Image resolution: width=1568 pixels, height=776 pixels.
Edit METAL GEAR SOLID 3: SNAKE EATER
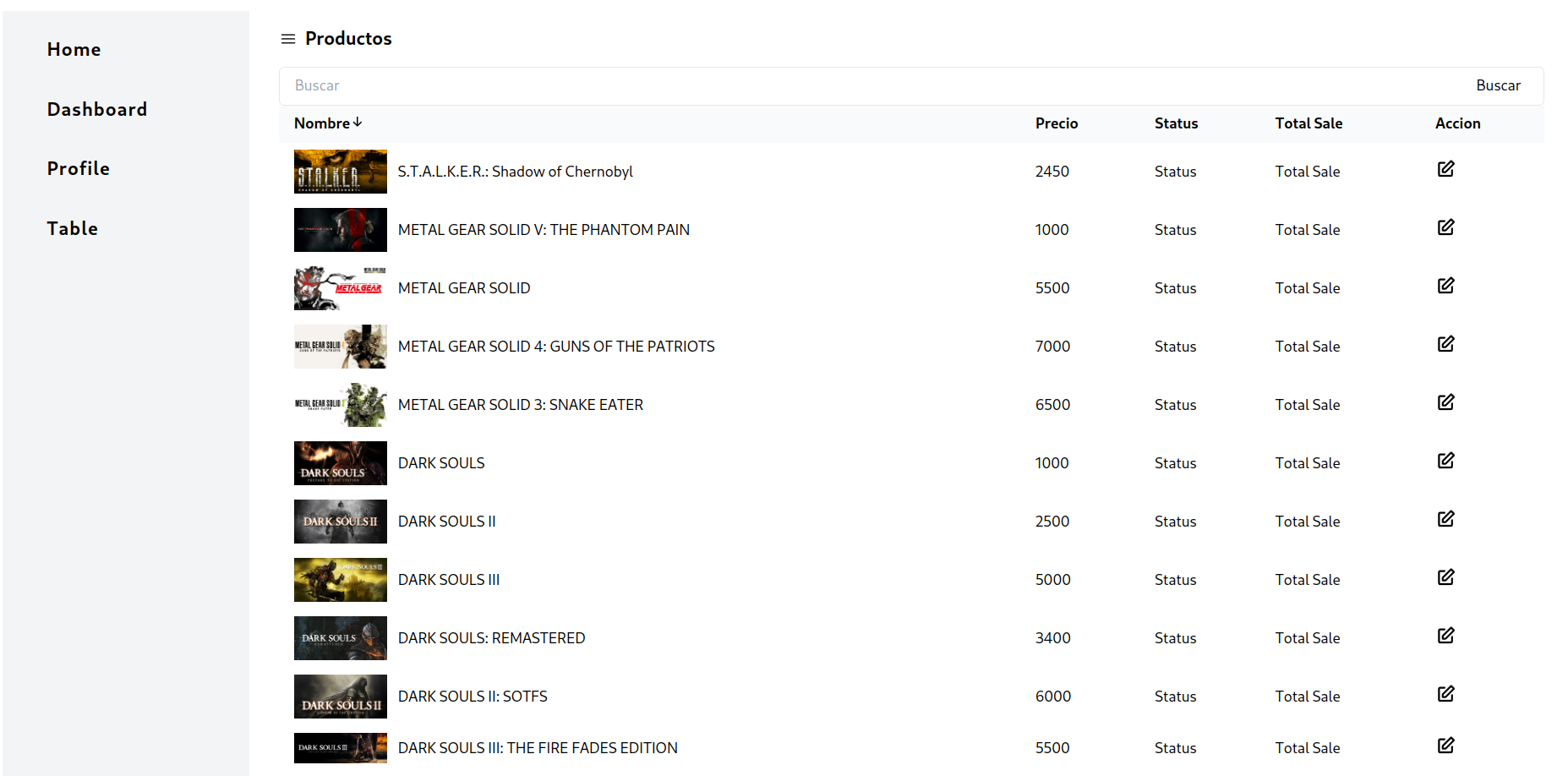(x=1445, y=402)
